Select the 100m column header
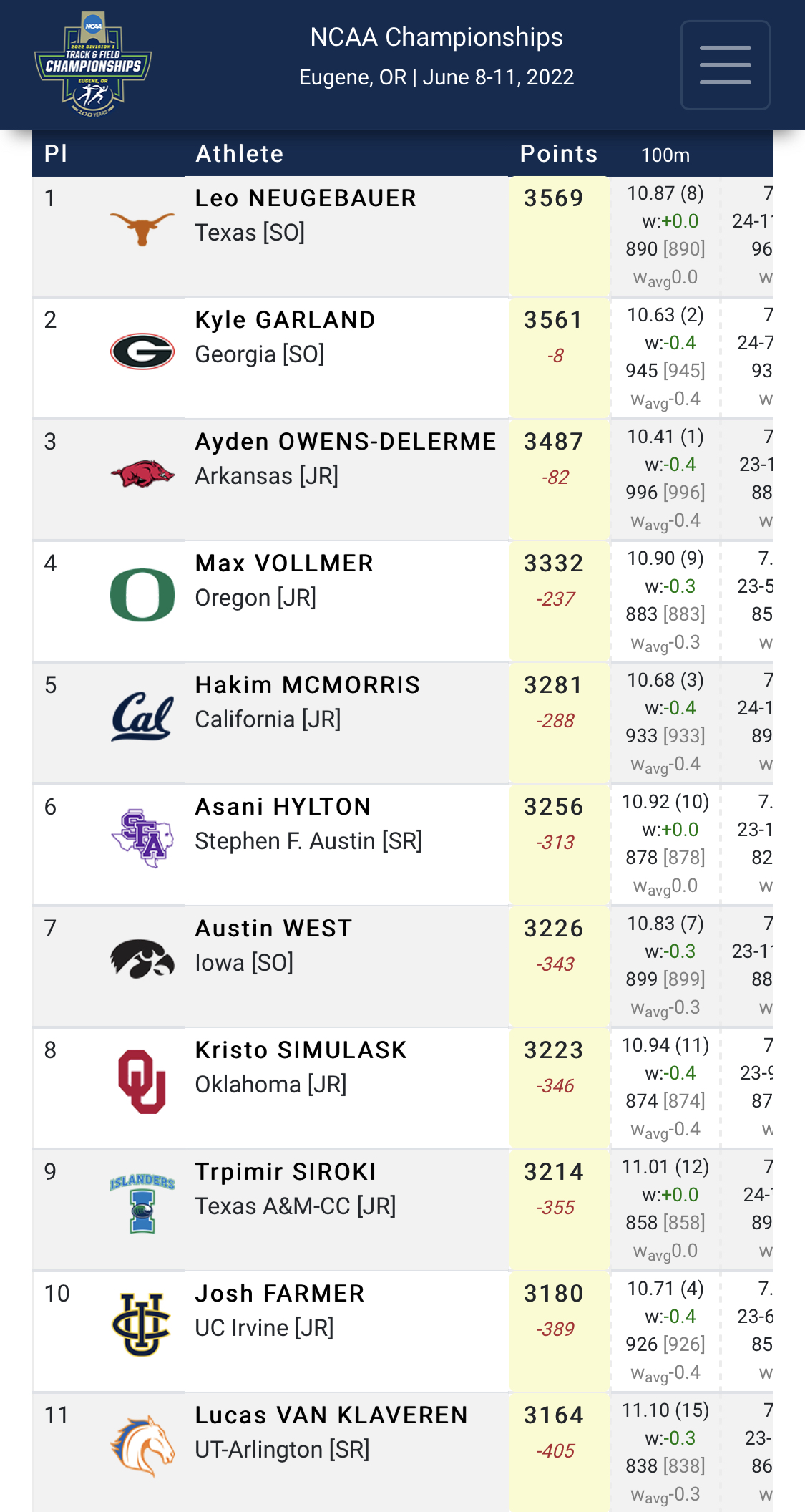Screen dimensions: 805x1512 tap(665, 155)
